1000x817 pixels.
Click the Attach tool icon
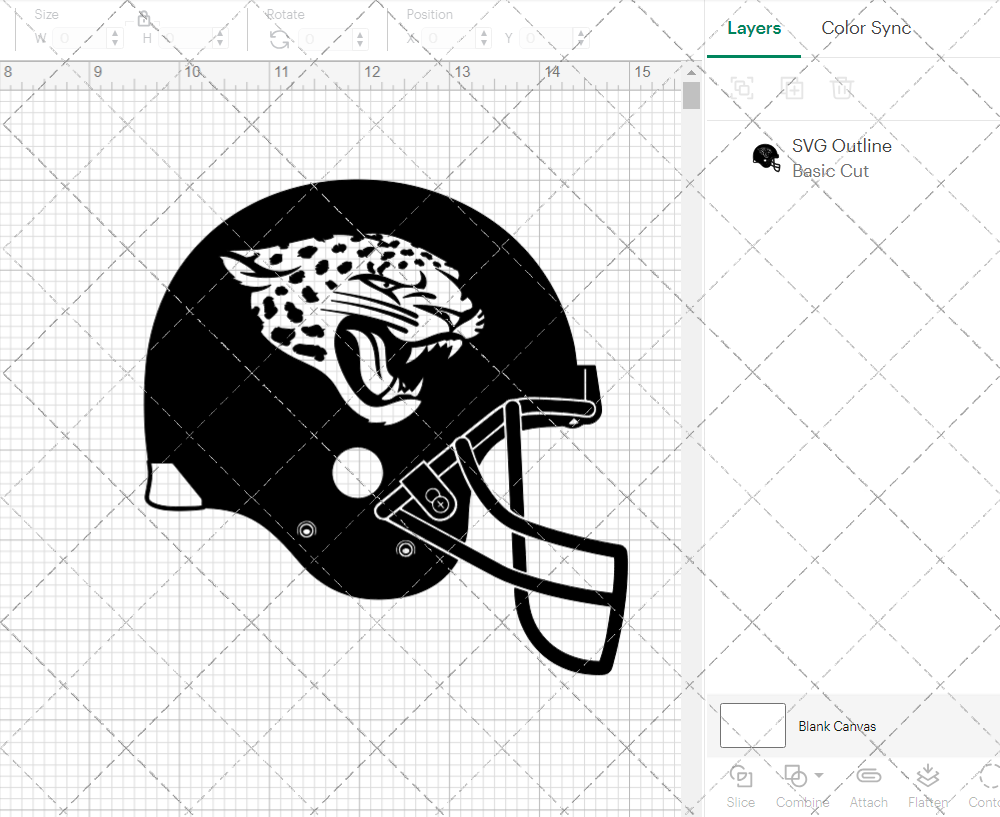[868, 776]
